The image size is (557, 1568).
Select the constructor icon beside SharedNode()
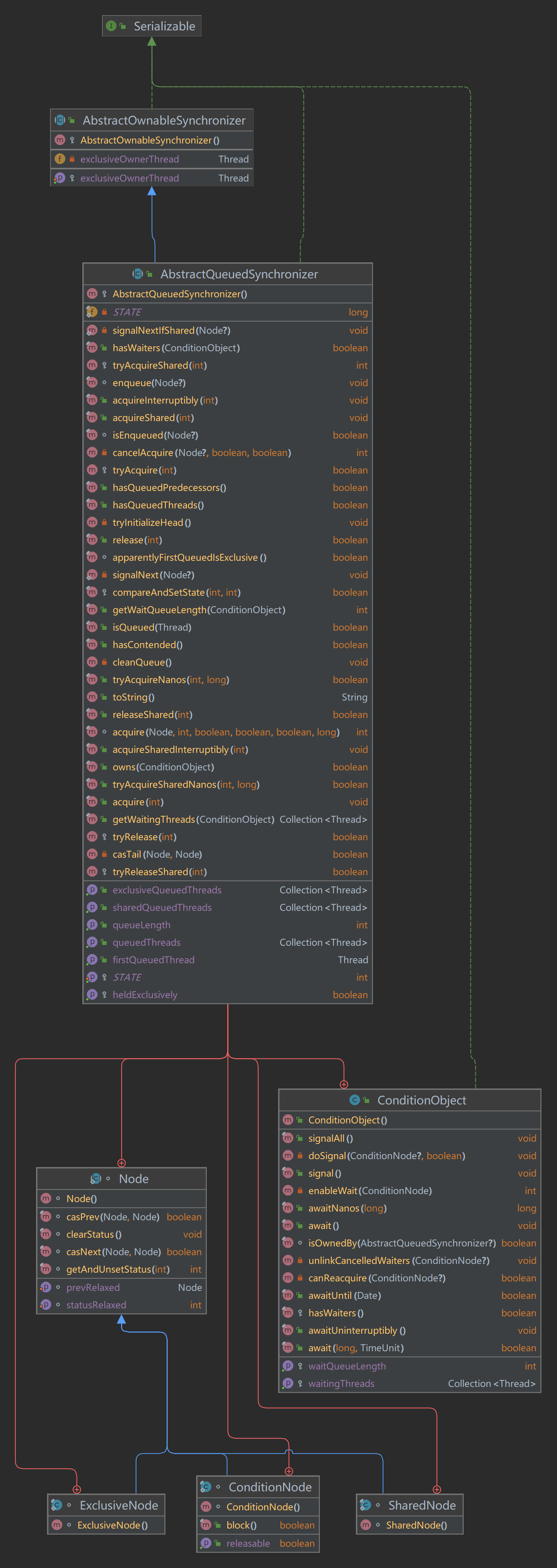coord(365,1524)
